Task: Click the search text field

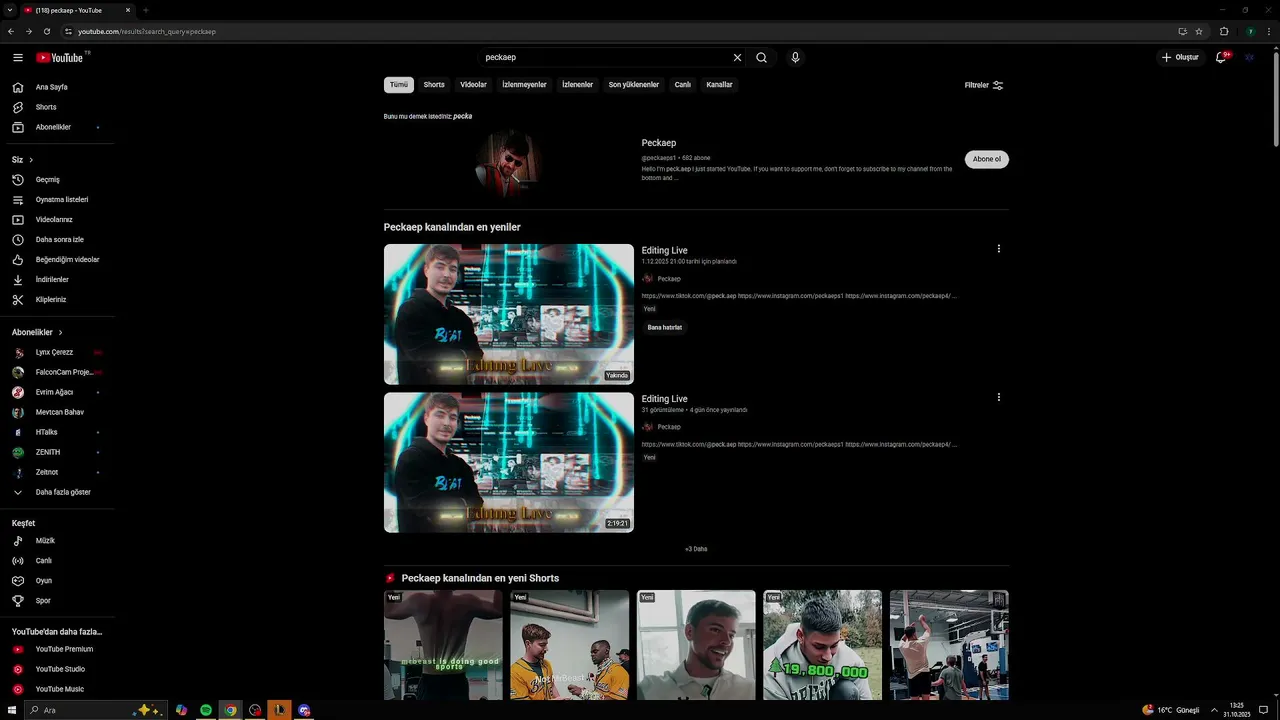Action: point(605,58)
